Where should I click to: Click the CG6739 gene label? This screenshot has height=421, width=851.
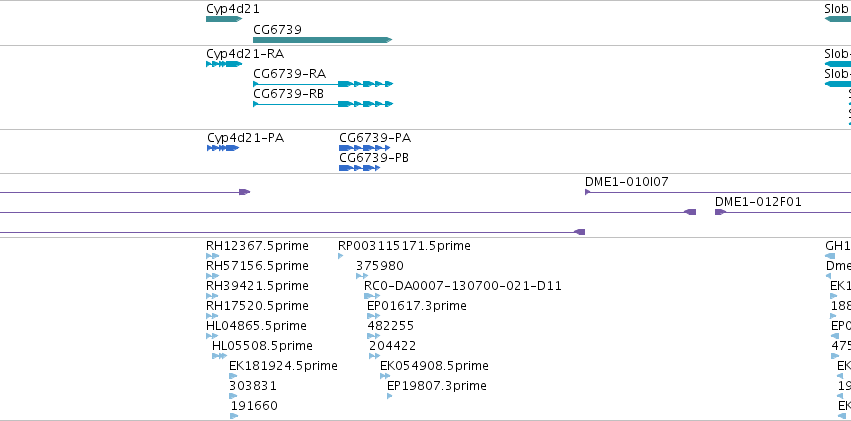pyautogui.click(x=277, y=29)
